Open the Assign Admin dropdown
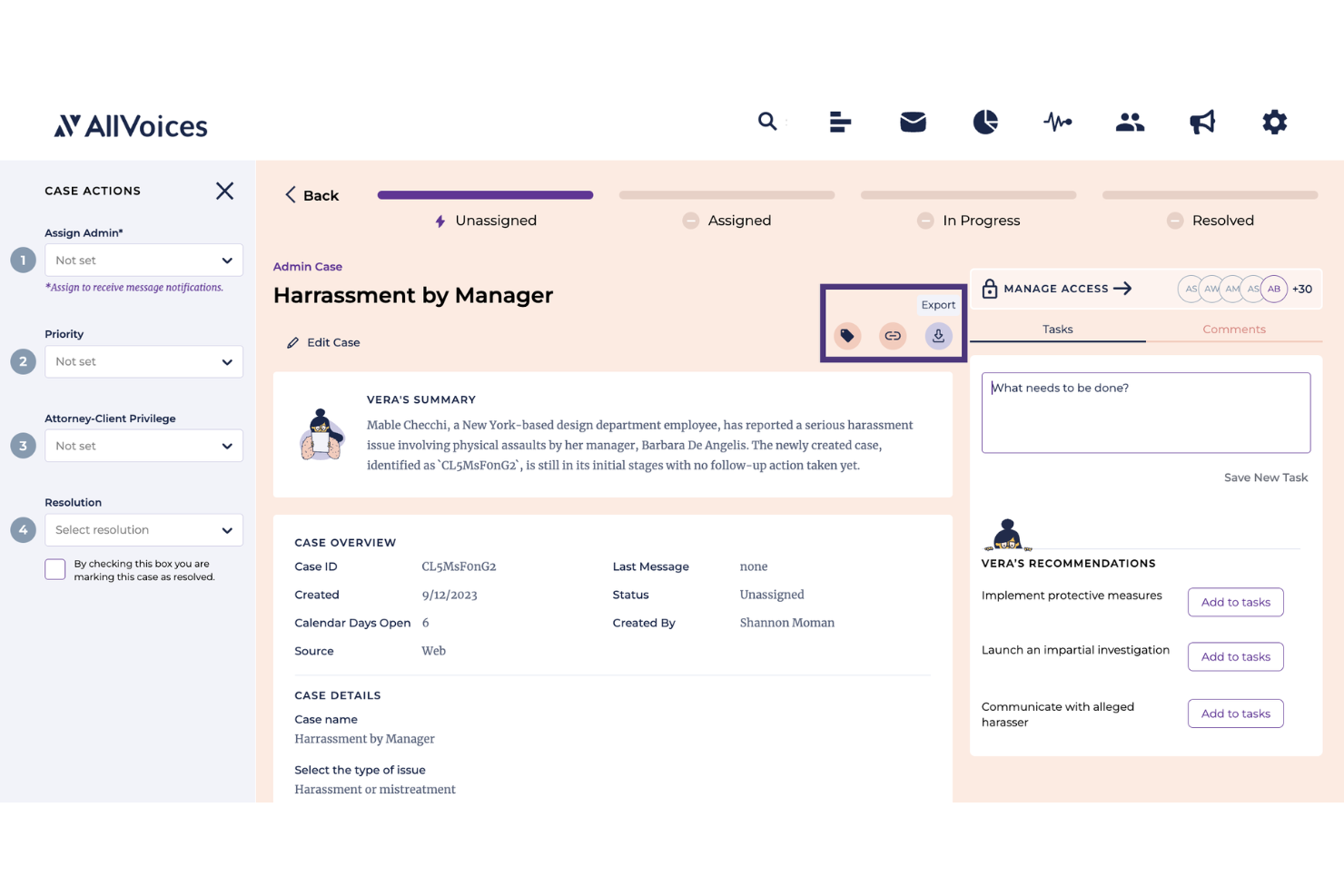This screenshot has height=896, width=1344. click(143, 260)
